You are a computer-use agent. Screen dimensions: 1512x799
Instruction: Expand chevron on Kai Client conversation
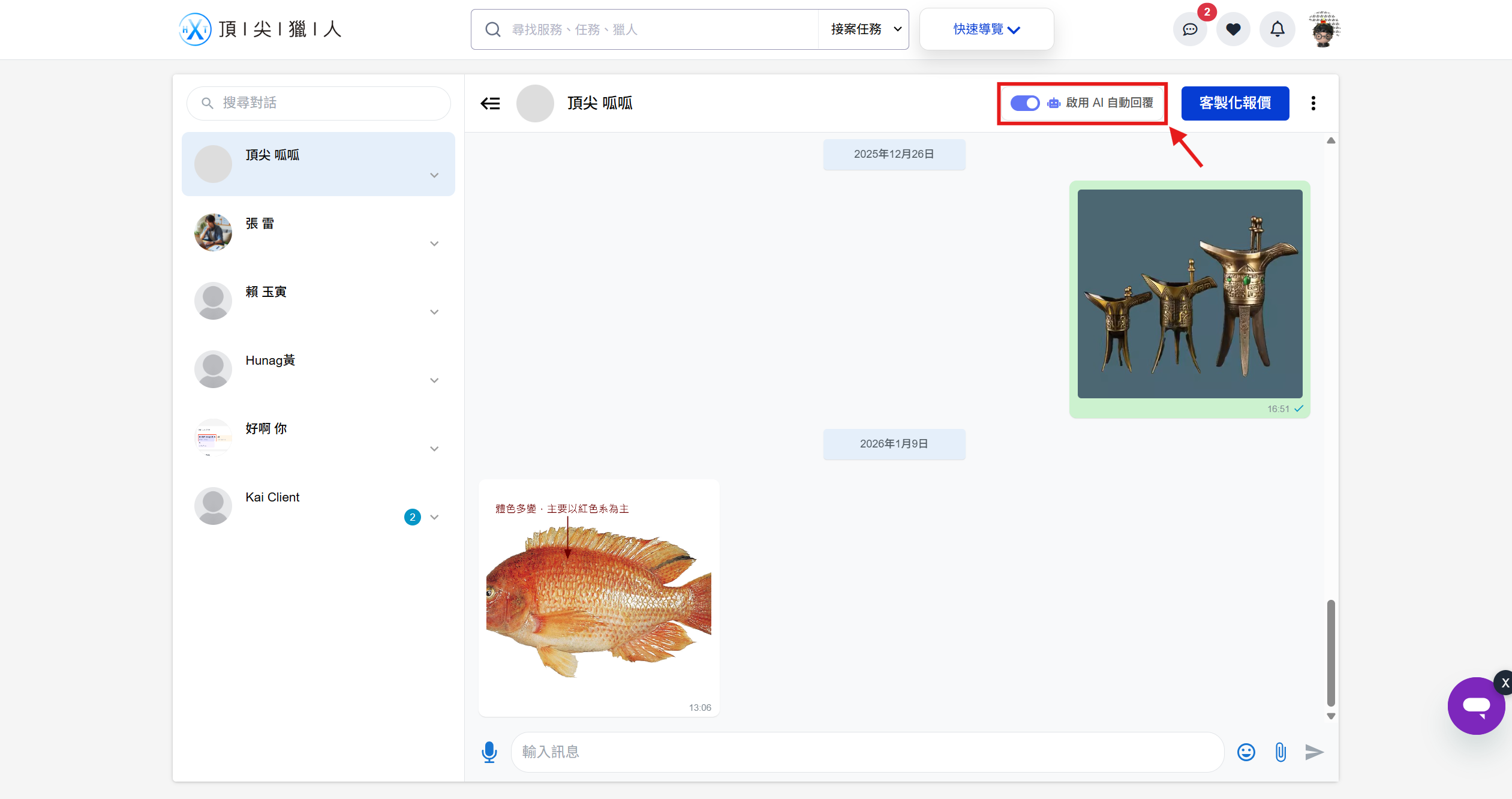pyautogui.click(x=434, y=517)
